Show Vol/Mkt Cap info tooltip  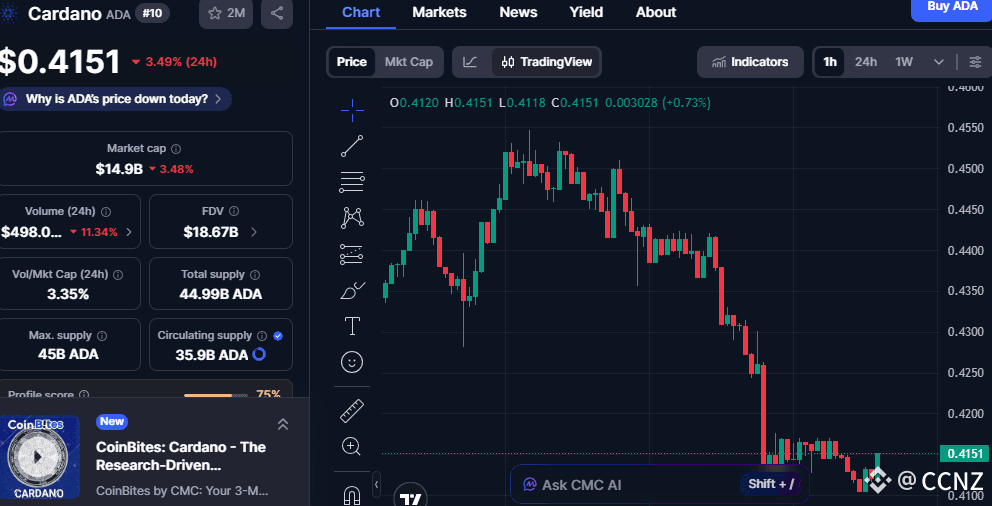click(x=118, y=275)
